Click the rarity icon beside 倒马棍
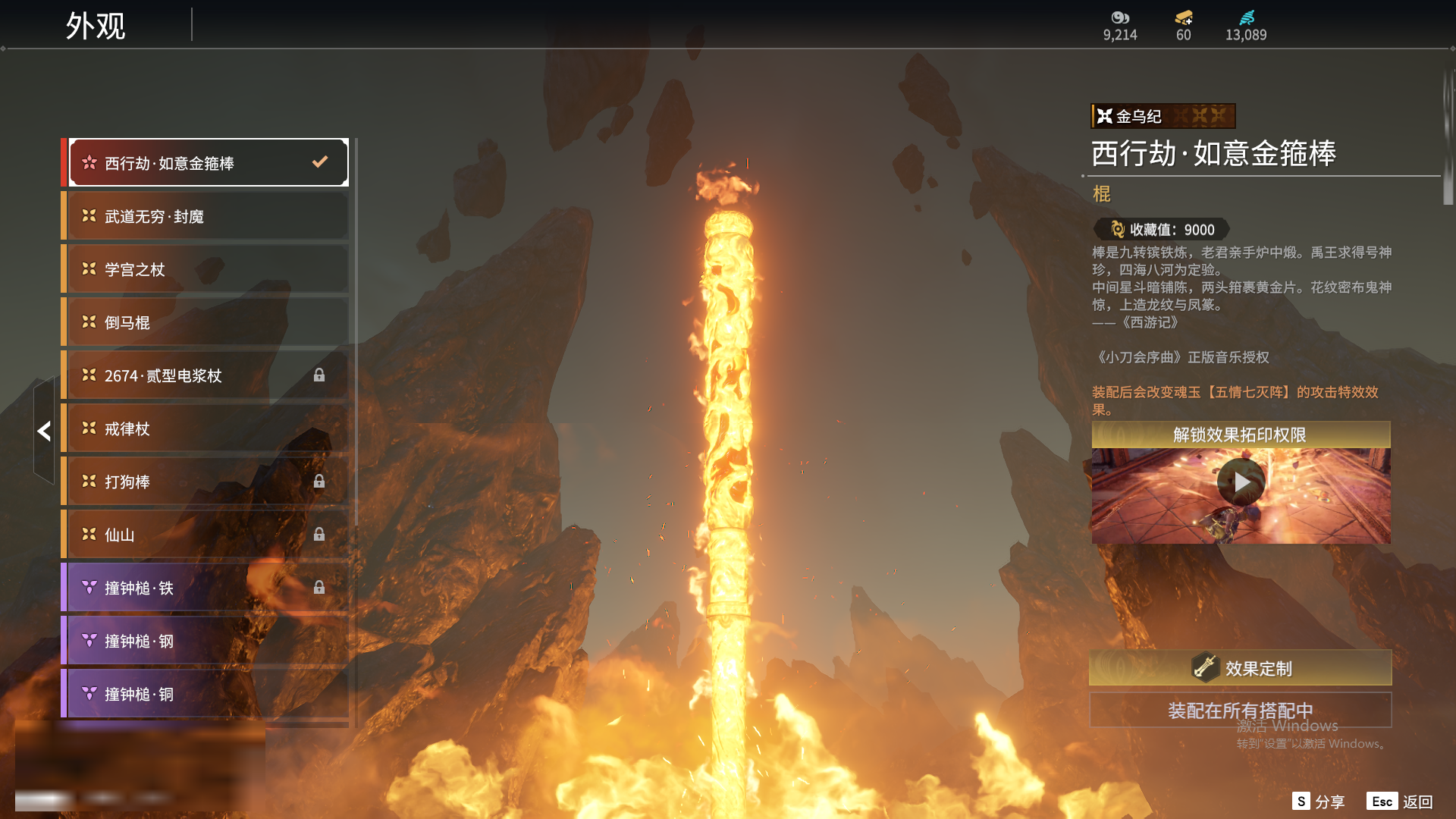This screenshot has height=819, width=1456. click(x=89, y=322)
